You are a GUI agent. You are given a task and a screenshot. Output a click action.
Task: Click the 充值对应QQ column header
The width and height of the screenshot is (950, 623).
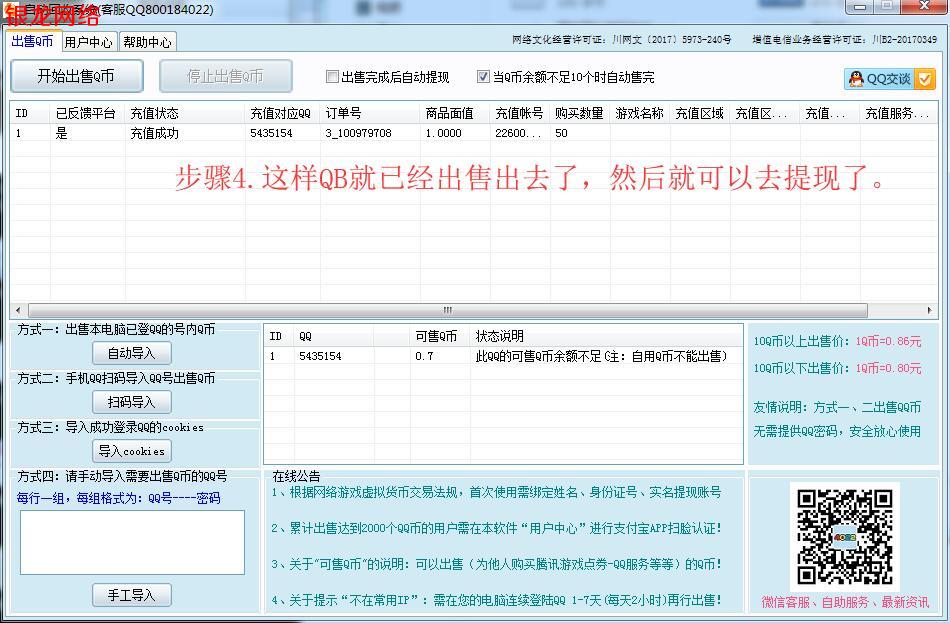[282, 113]
